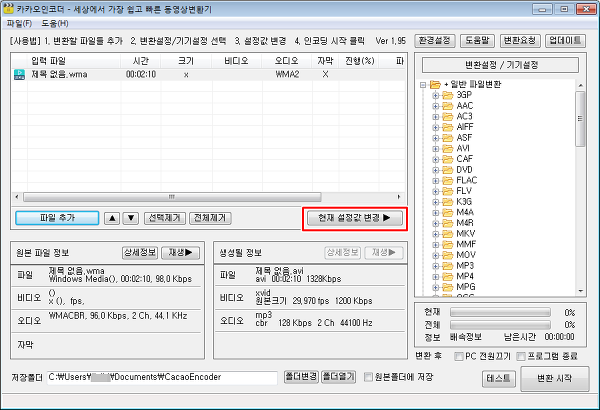
Task: Click the MPG folder icon
Action: tap(448, 287)
